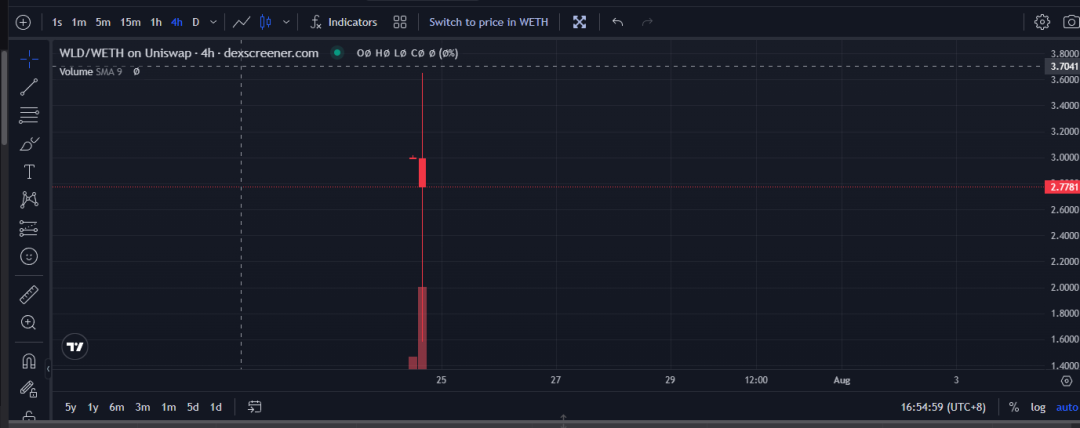The height and width of the screenshot is (428, 1080).
Task: Switch to the 15m timeframe
Action: click(130, 22)
